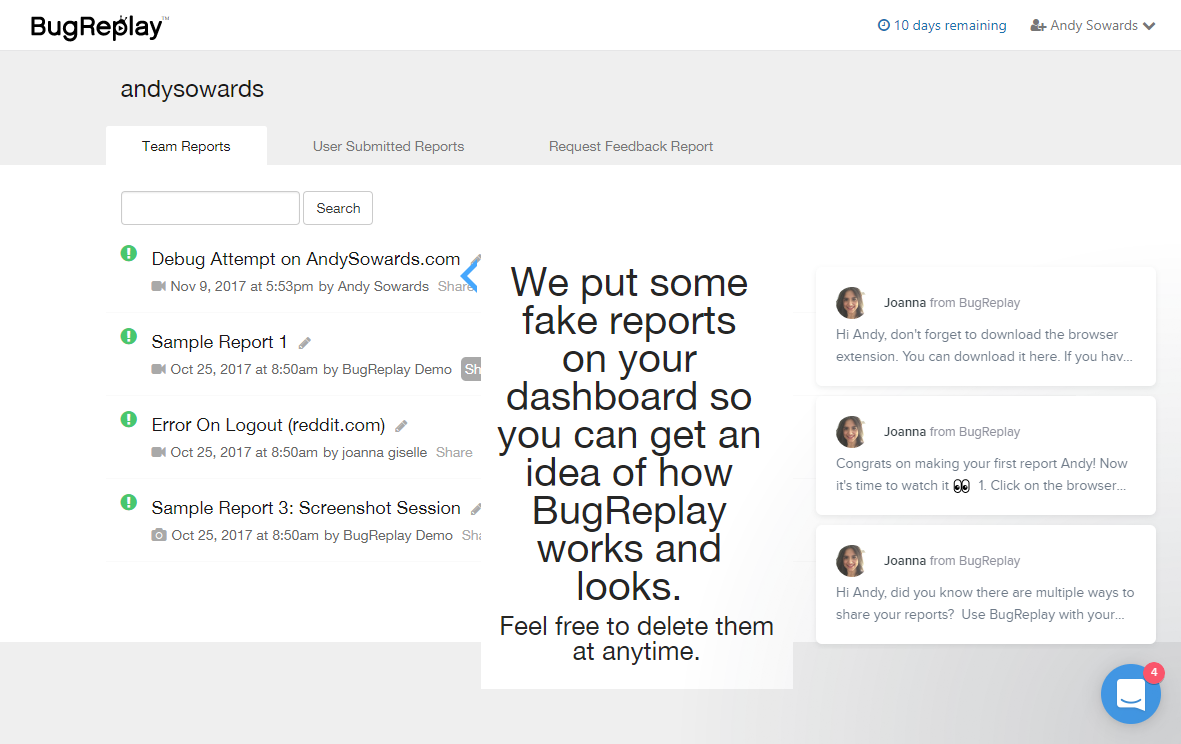The image size is (1181, 744).
Task: Click the 10 days remaining link
Action: (x=942, y=26)
